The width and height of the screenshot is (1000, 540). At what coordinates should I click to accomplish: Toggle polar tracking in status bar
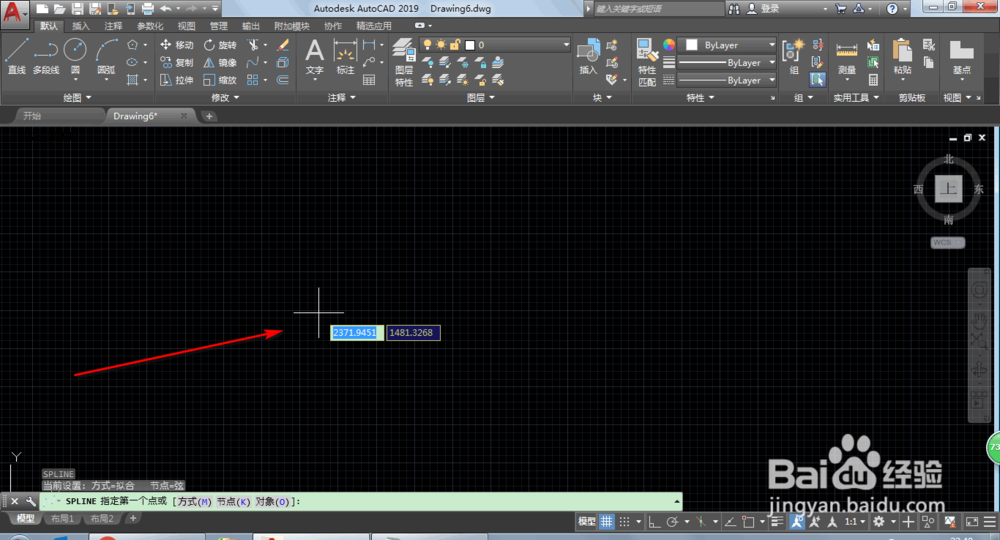point(672,522)
